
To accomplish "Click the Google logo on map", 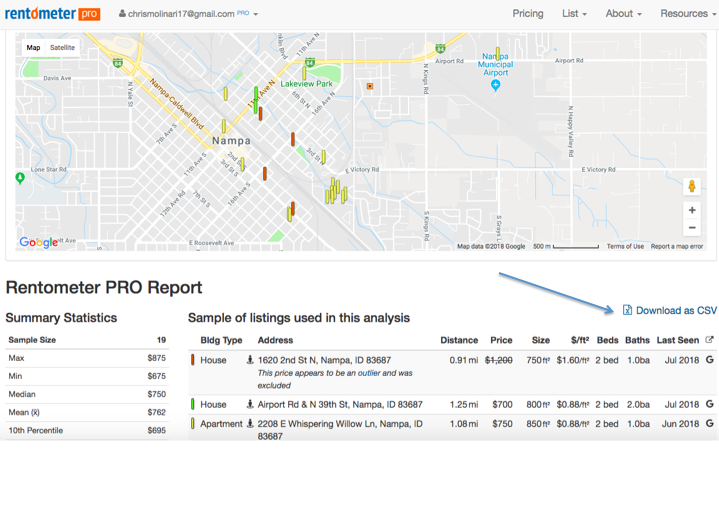I will click(x=39, y=242).
